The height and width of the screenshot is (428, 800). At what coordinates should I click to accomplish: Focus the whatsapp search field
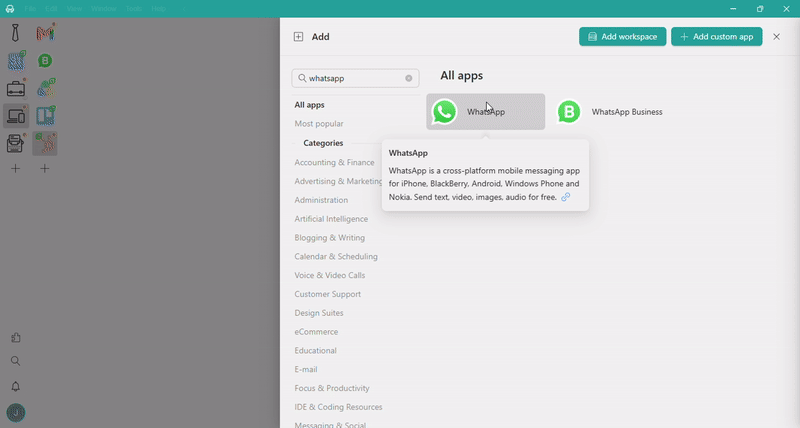[355, 78]
